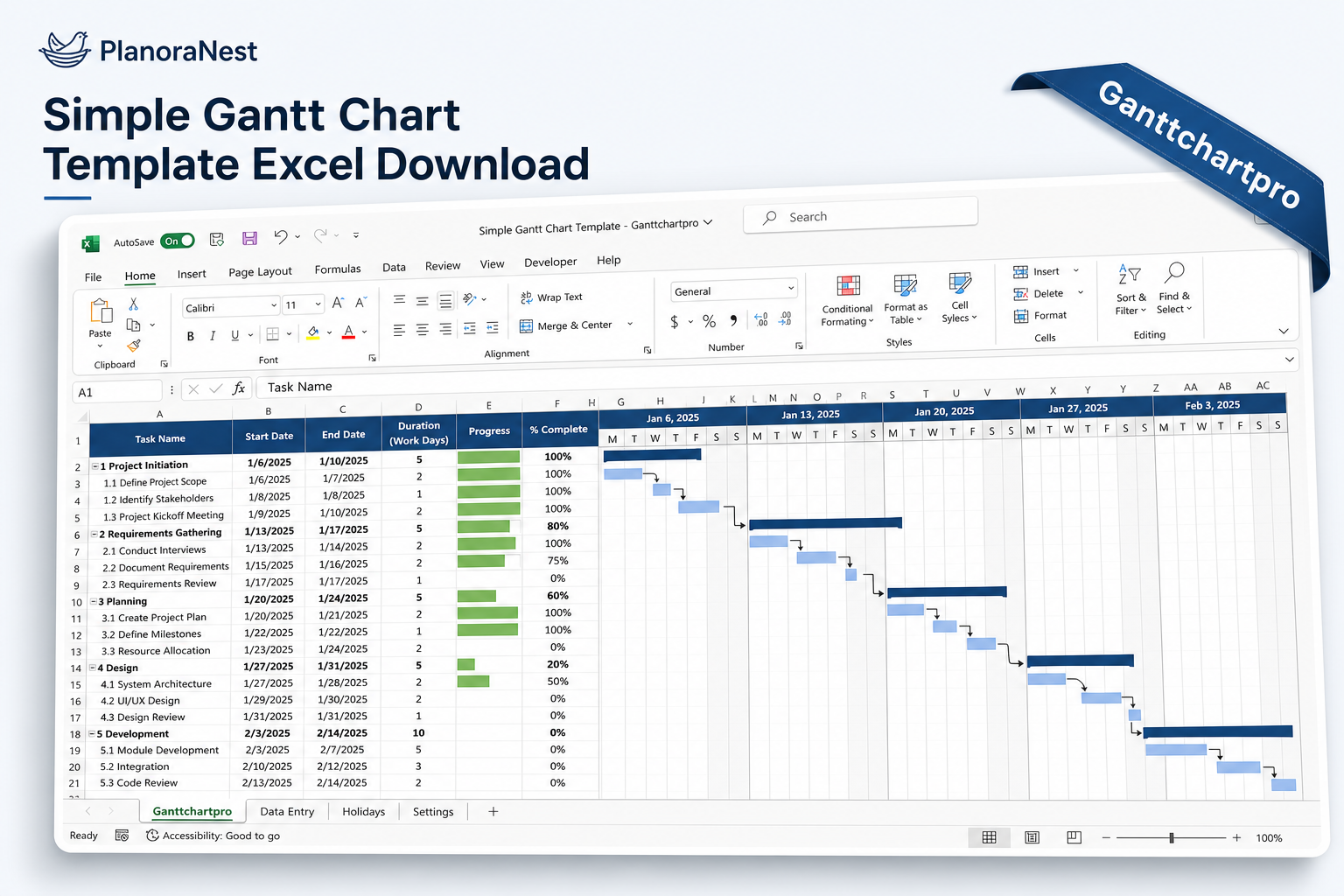Open the Find & Select menu
This screenshot has width=1344, height=896.
point(1174,288)
